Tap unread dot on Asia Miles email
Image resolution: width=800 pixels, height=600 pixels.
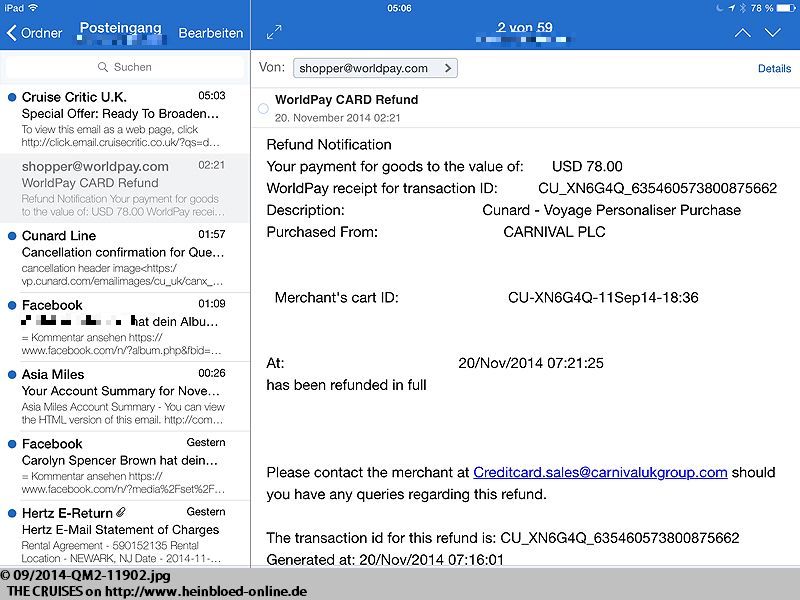(x=12, y=374)
